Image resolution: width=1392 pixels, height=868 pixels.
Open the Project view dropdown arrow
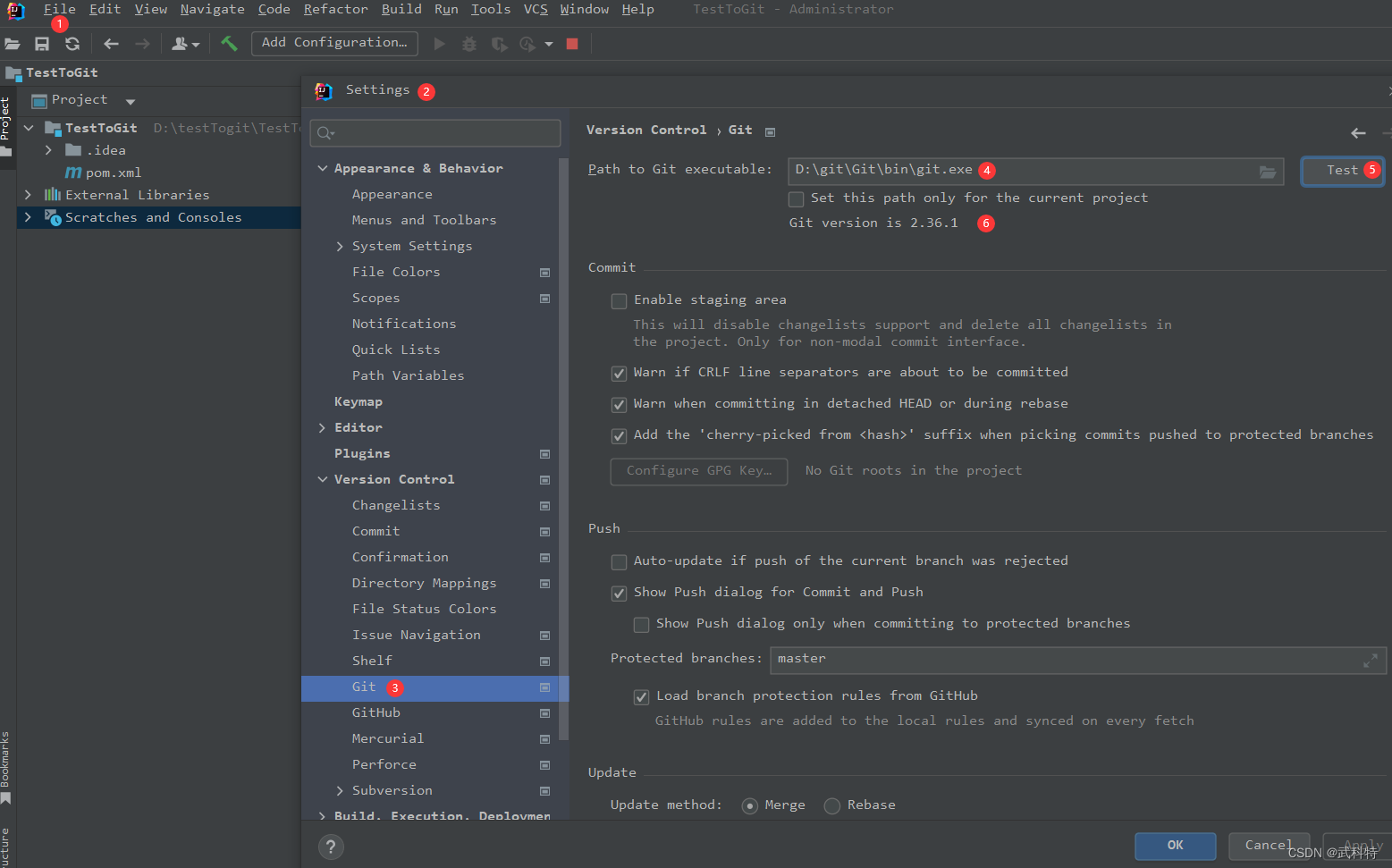coord(131,101)
